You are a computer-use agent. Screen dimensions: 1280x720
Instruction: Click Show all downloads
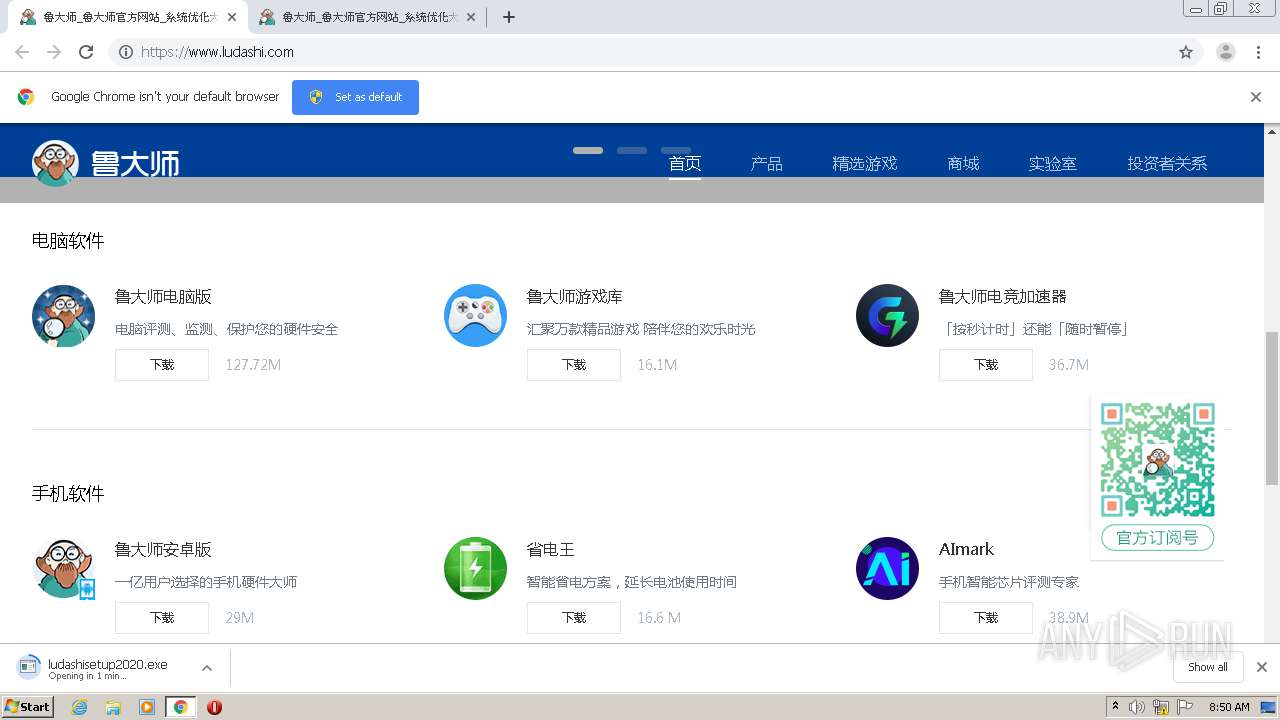pyautogui.click(x=1208, y=667)
